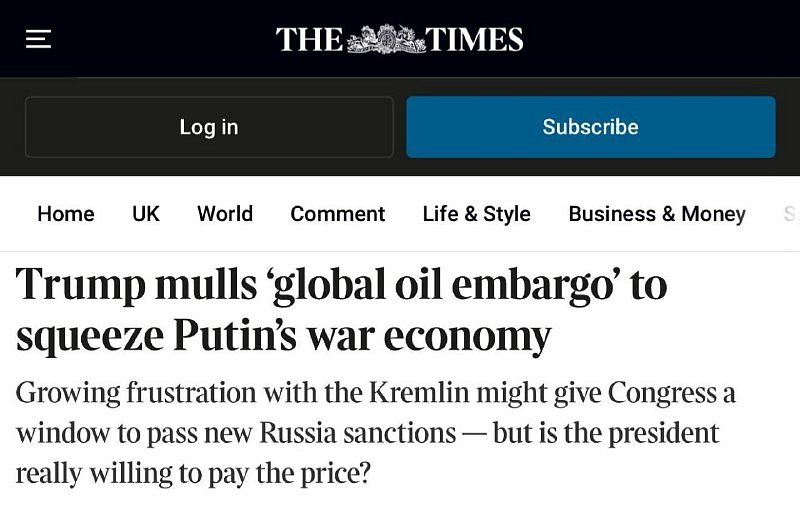Screen dimensions: 800x506
Task: Select the cut-off tab after Business & Money
Action: (x=790, y=214)
